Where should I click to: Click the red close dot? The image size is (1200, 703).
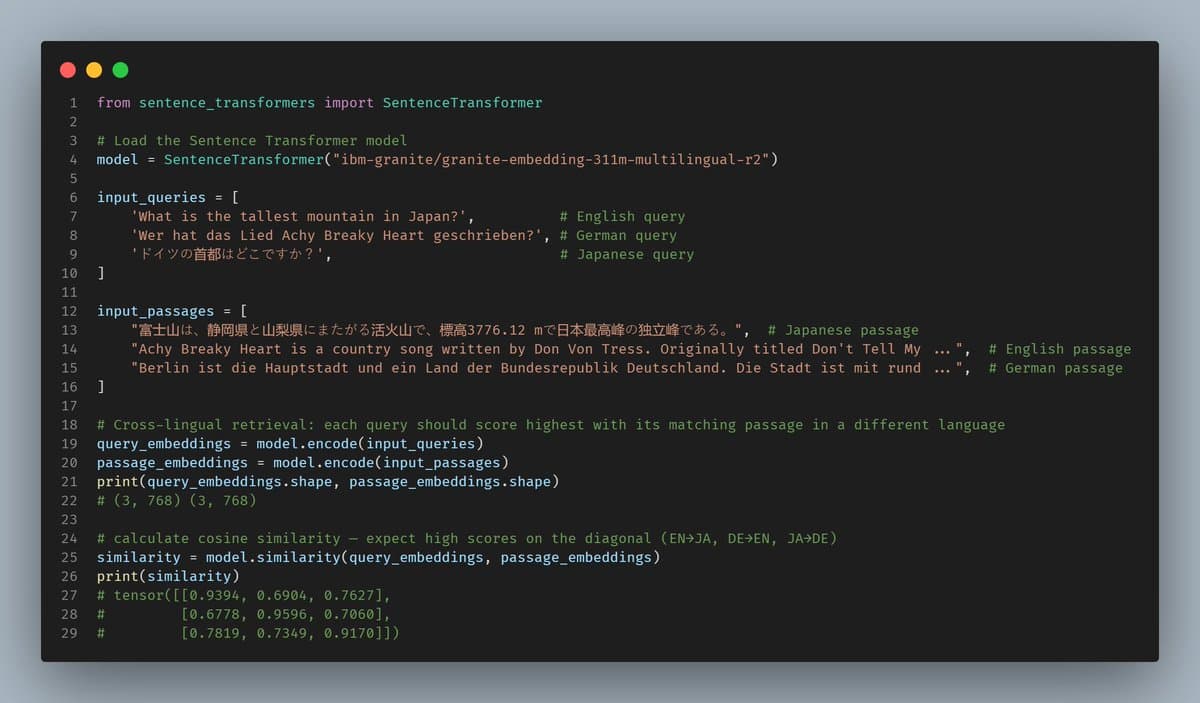coord(68,70)
